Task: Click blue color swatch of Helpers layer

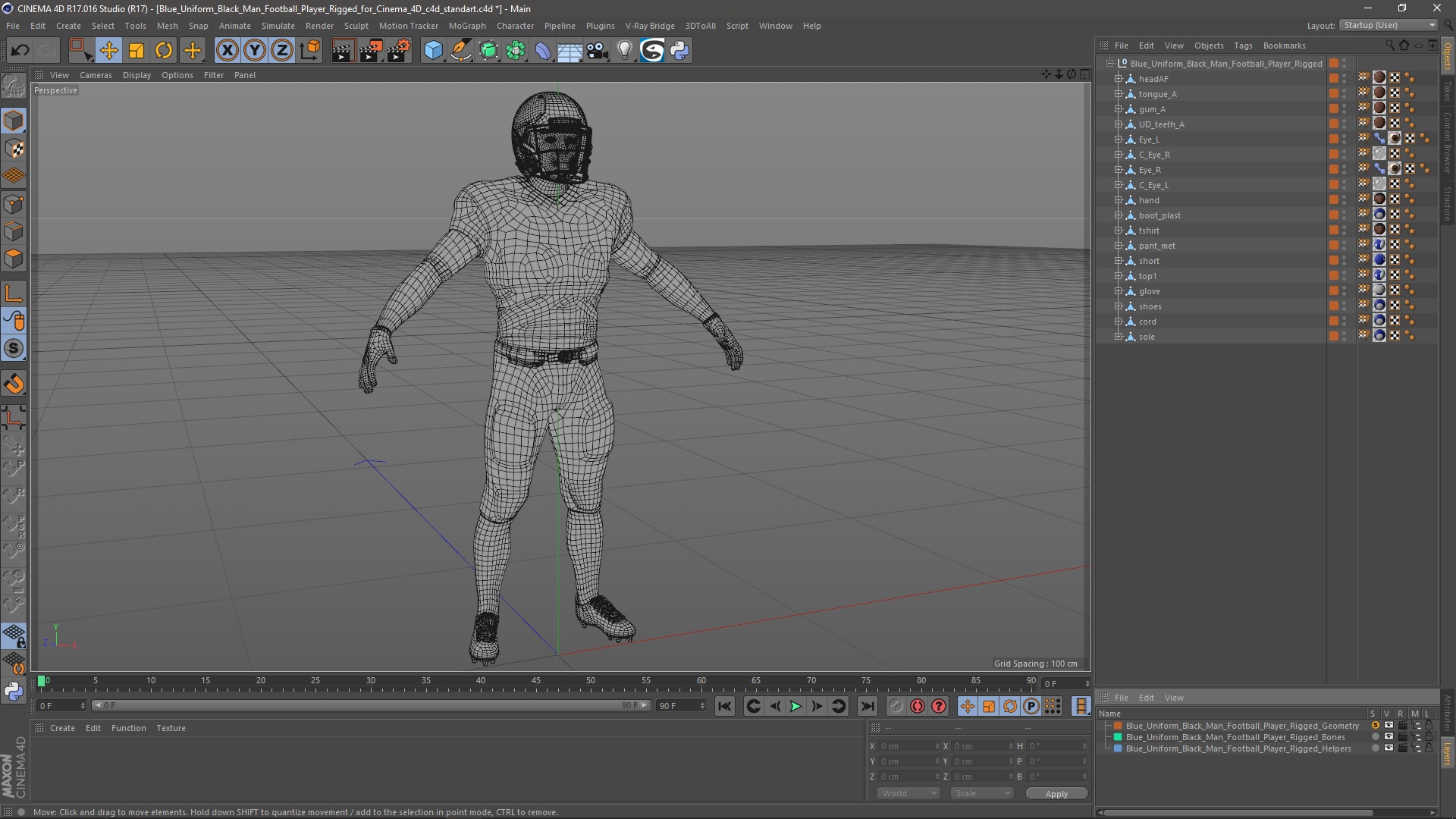Action: click(x=1117, y=748)
